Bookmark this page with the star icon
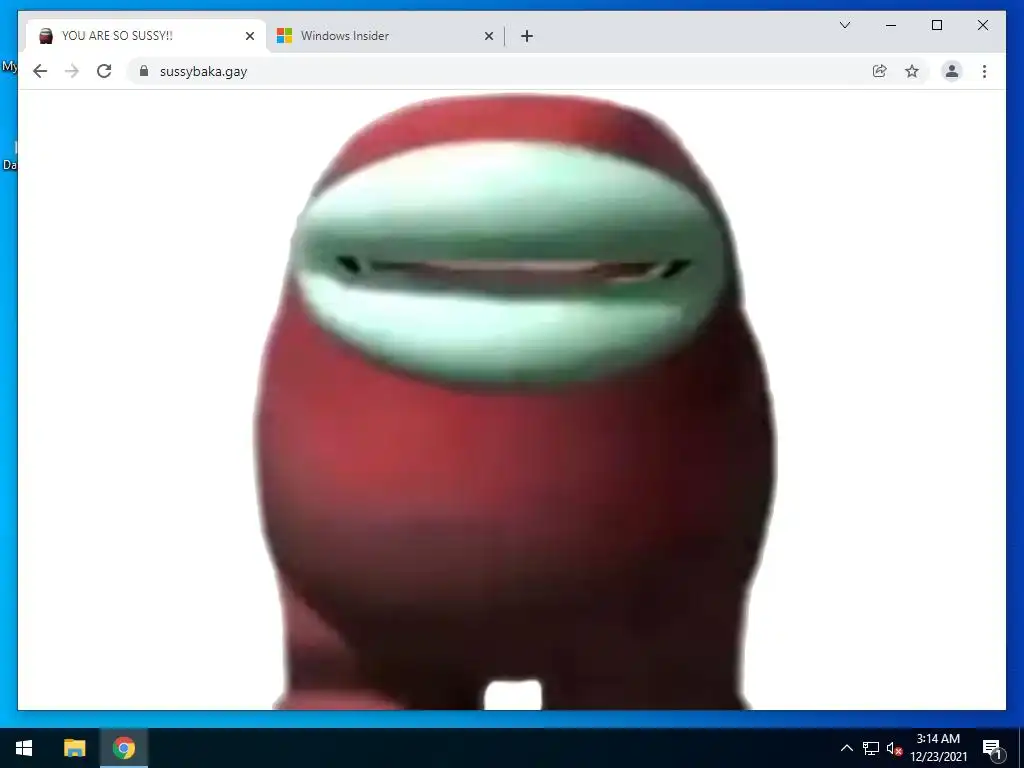The width and height of the screenshot is (1024, 768). click(x=912, y=71)
